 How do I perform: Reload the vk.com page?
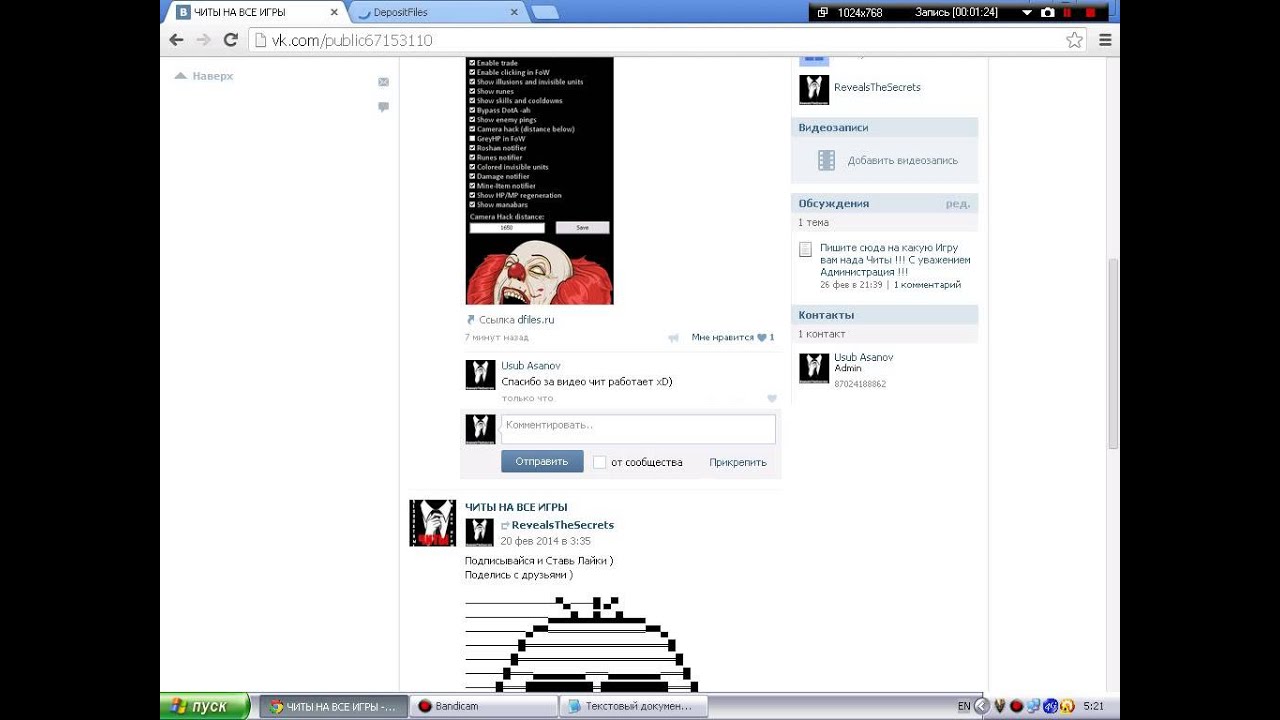click(x=230, y=40)
